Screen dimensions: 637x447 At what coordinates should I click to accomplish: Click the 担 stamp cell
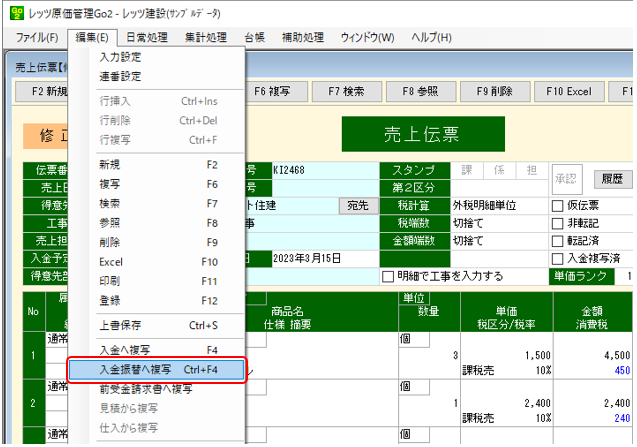pyautogui.click(x=532, y=170)
